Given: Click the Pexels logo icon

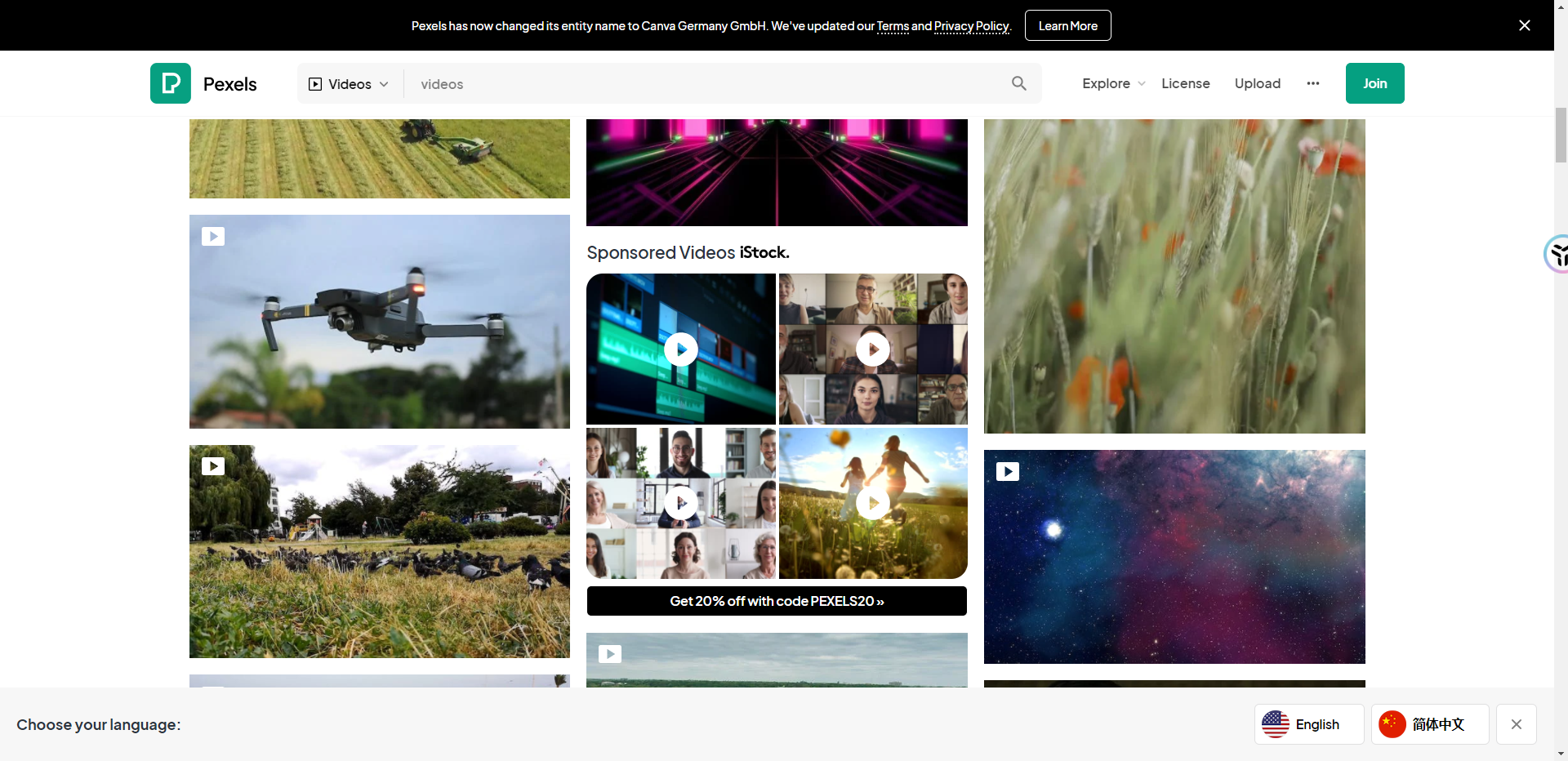Looking at the screenshot, I should 171,83.
